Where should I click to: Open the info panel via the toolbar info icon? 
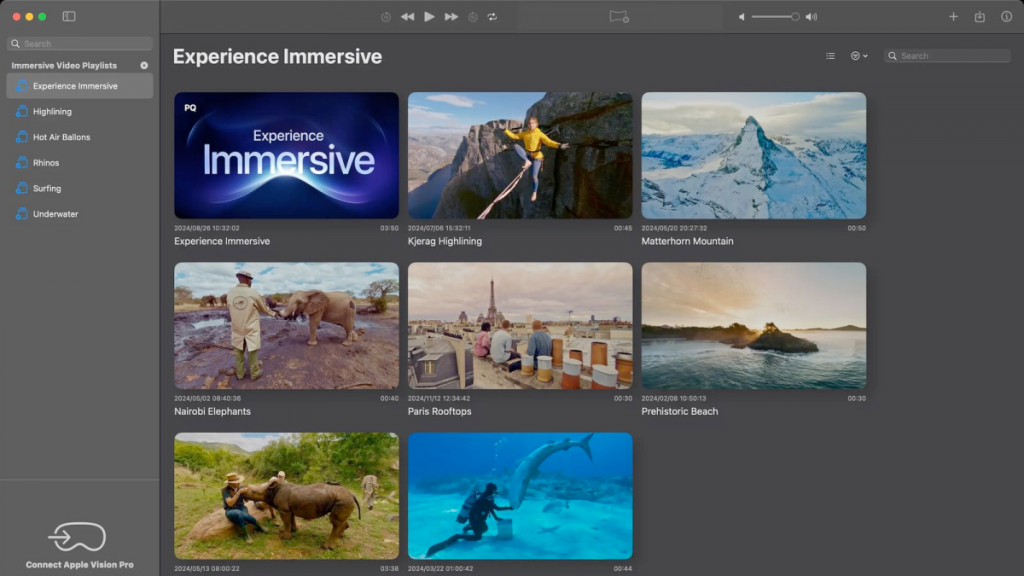tap(1006, 16)
